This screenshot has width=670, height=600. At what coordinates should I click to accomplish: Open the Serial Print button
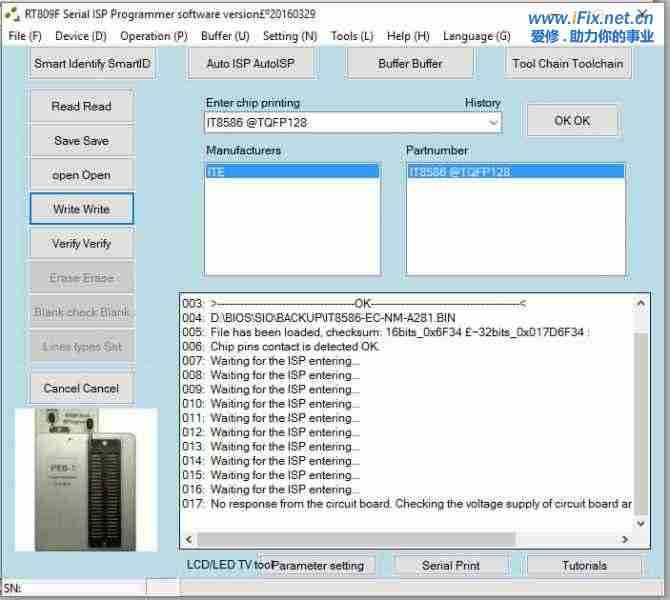450,565
